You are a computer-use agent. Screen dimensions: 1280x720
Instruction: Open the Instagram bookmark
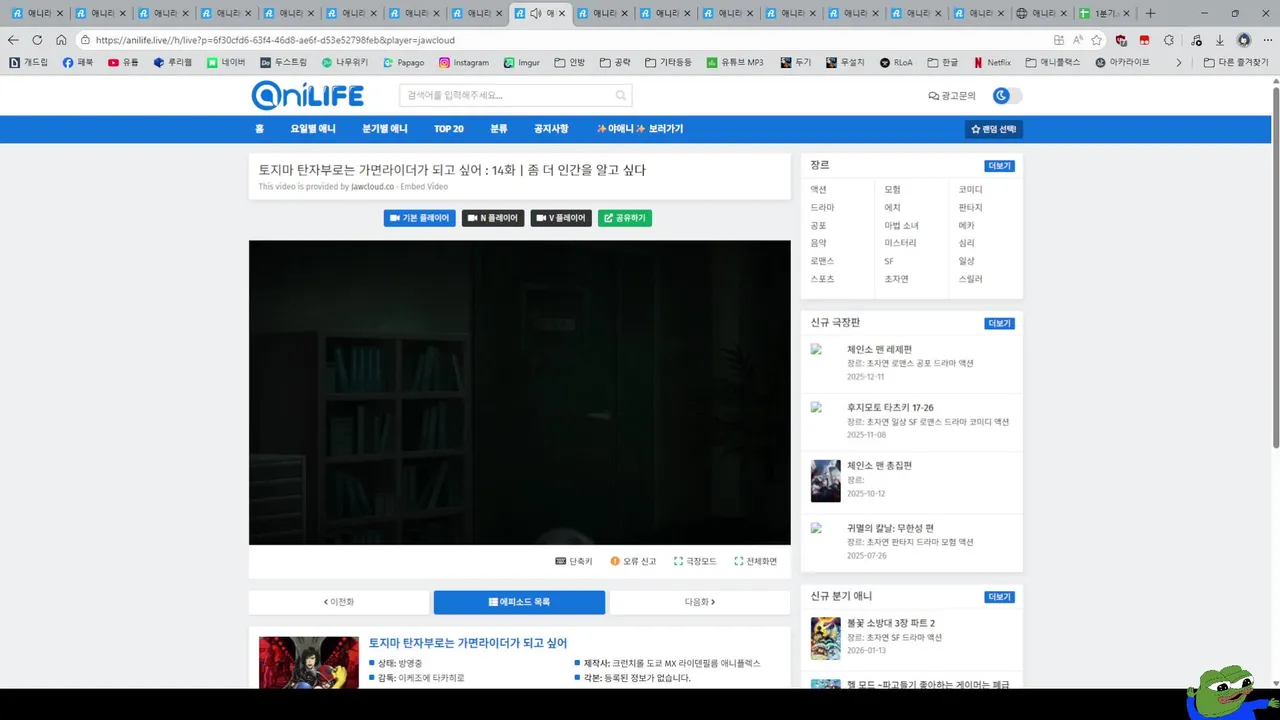click(464, 62)
